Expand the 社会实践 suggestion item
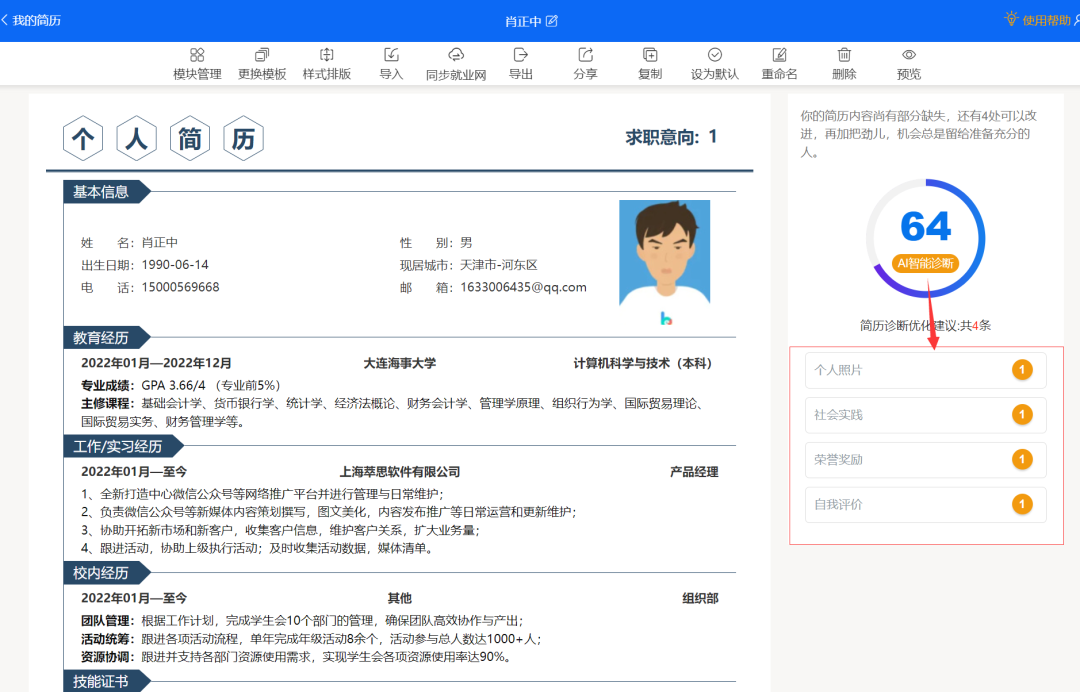1080x692 pixels. tap(925, 415)
